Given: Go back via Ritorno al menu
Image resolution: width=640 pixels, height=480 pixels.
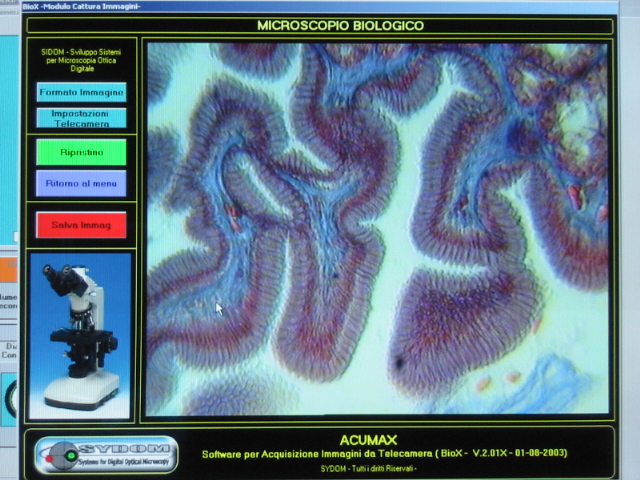Looking at the screenshot, I should tap(81, 184).
